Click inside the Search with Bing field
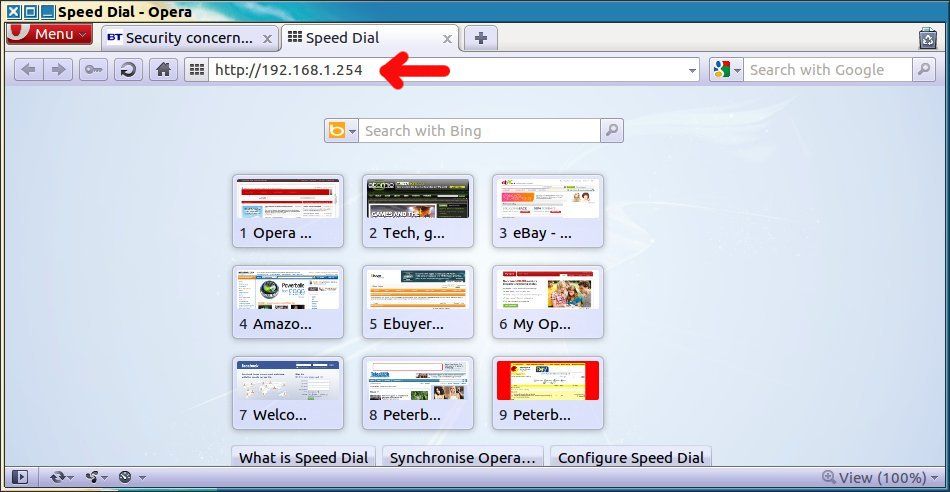 [x=480, y=131]
